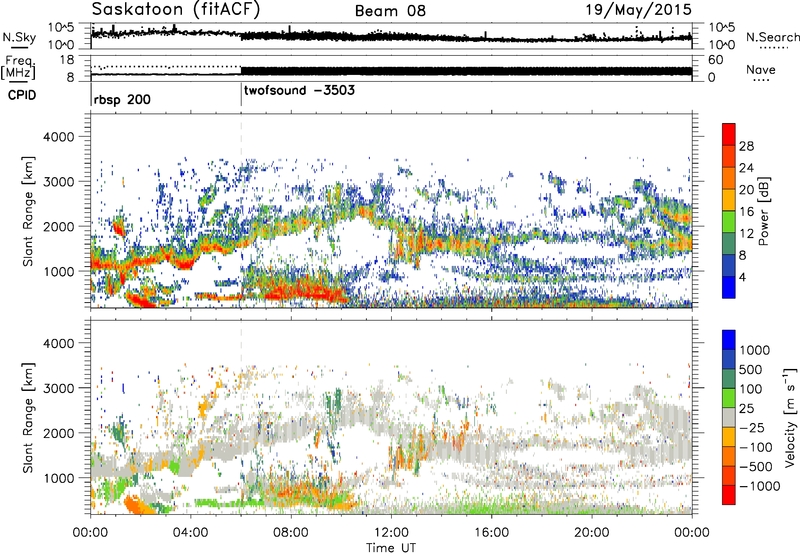Click the 'Beam 08' label
Image resolution: width=800 pixels, height=554 pixels.
pos(390,11)
